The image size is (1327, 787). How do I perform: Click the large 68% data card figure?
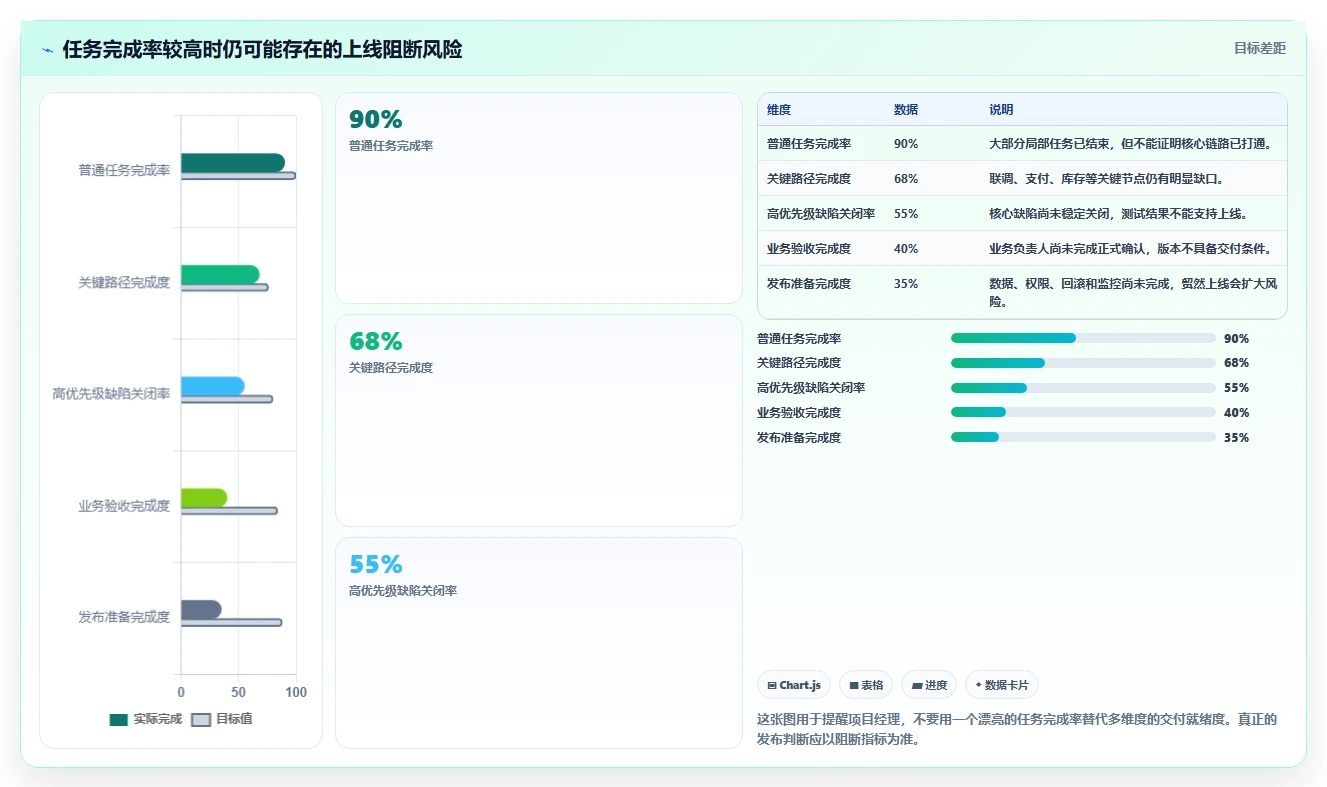(376, 342)
